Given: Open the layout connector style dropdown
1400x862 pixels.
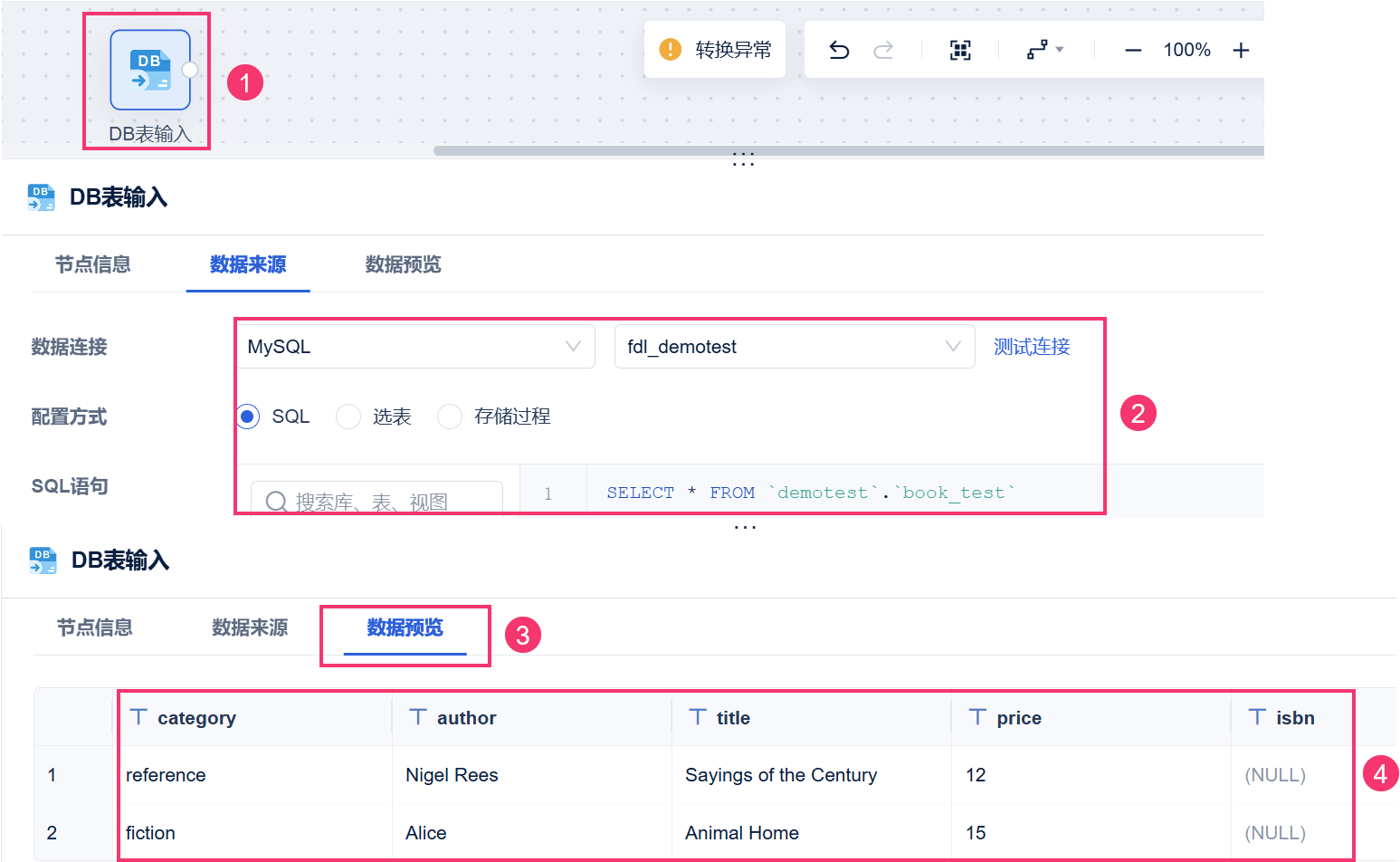Looking at the screenshot, I should coord(1045,50).
